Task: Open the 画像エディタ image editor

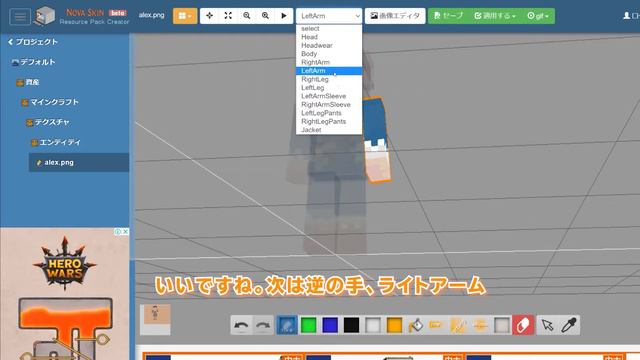Action: [x=395, y=16]
